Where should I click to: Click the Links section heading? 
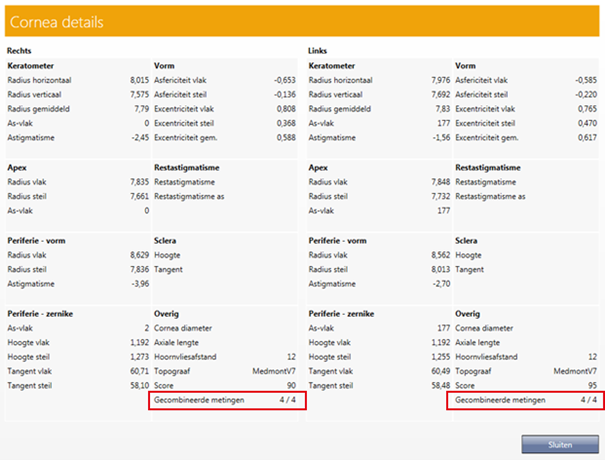coord(318,49)
